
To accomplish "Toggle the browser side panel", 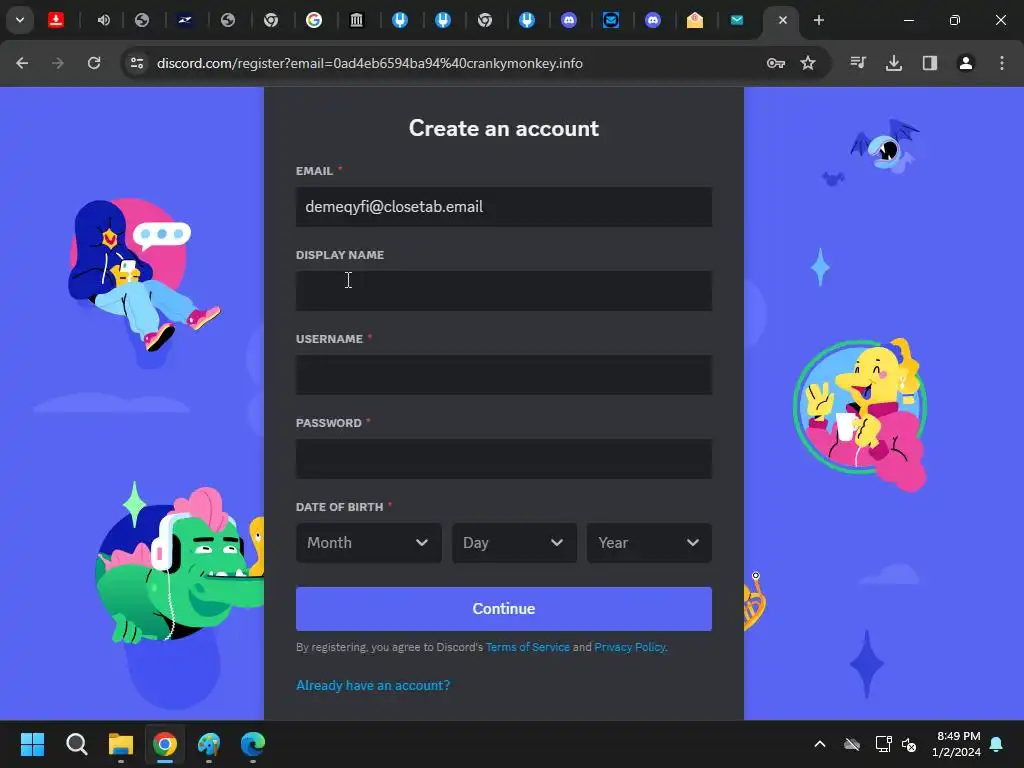I will tap(929, 63).
